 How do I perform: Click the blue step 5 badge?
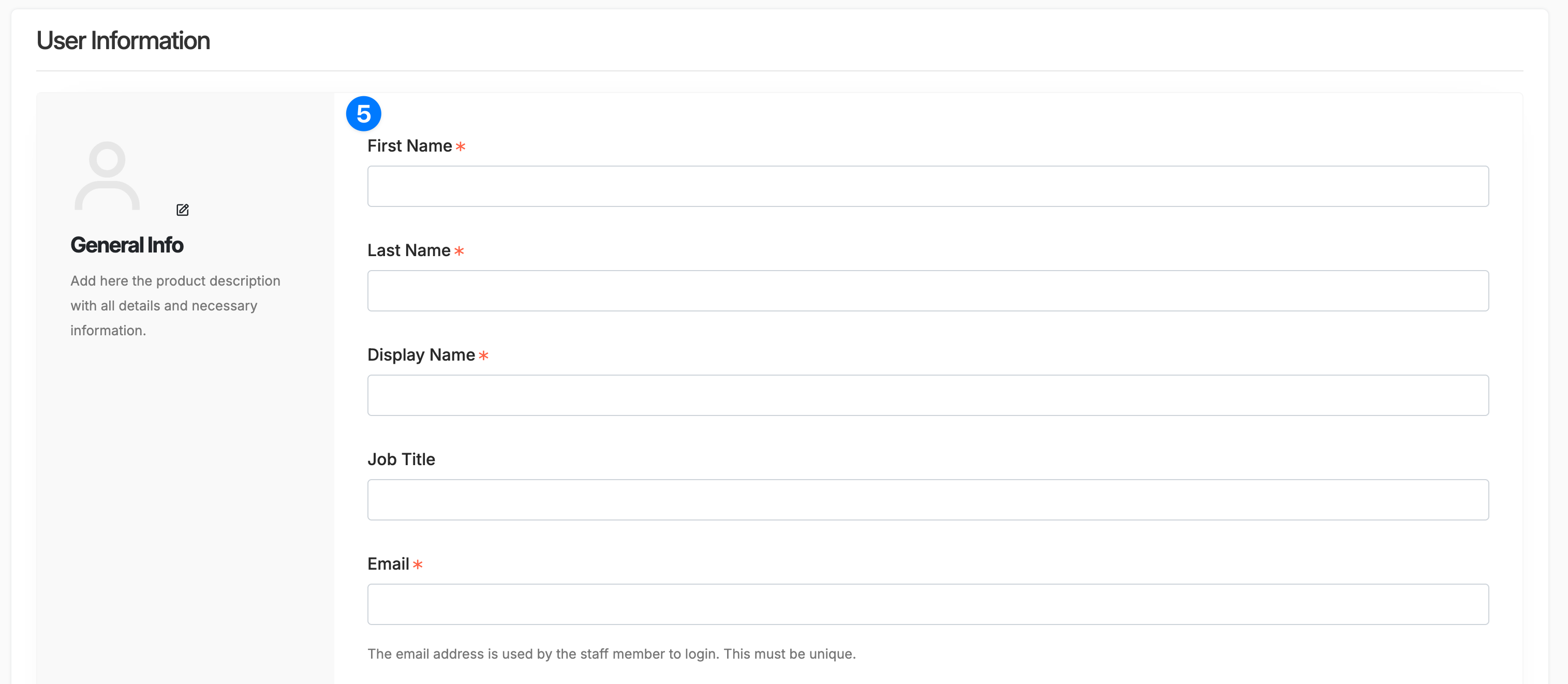364,113
